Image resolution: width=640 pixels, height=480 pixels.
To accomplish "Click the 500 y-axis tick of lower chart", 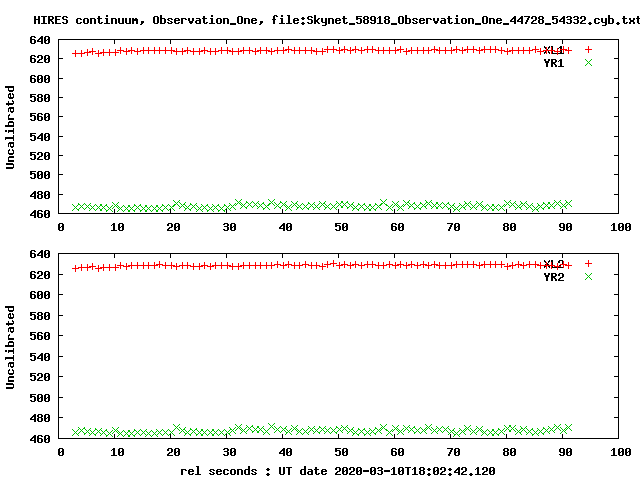I will coord(40,398).
